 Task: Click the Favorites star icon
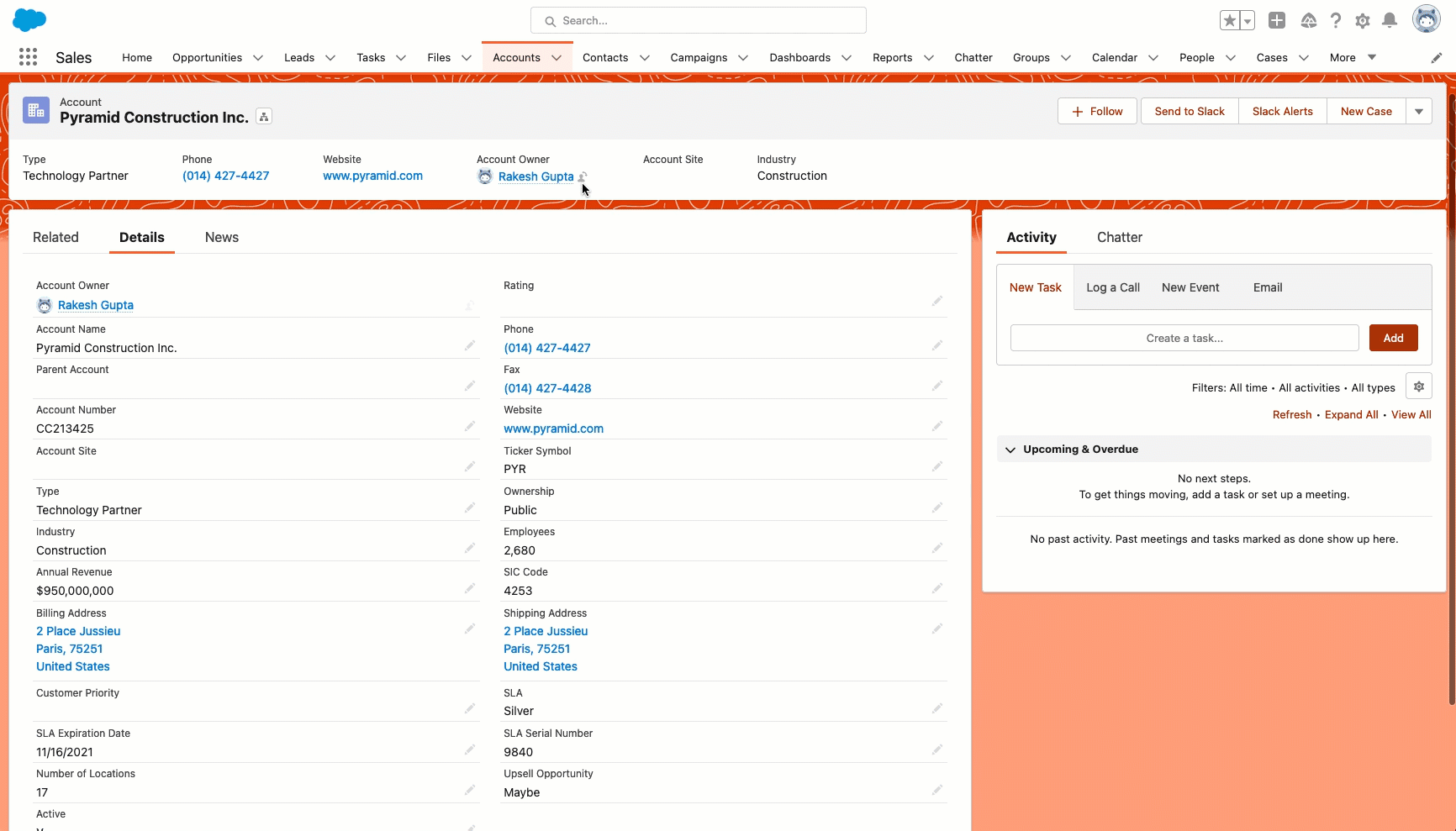(x=1230, y=20)
